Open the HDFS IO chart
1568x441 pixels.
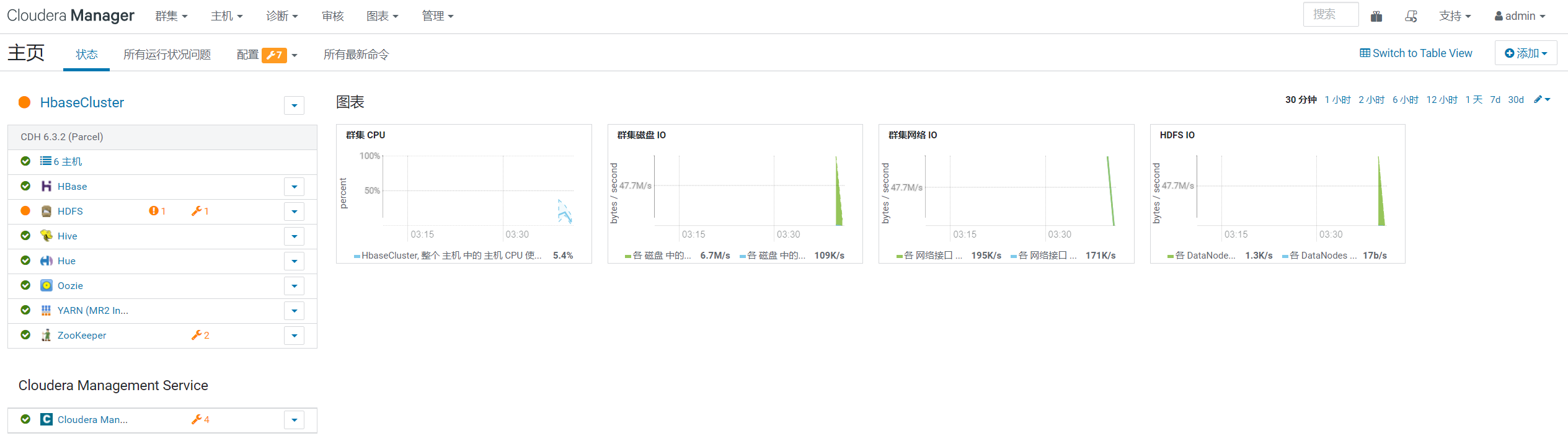coord(1278,194)
